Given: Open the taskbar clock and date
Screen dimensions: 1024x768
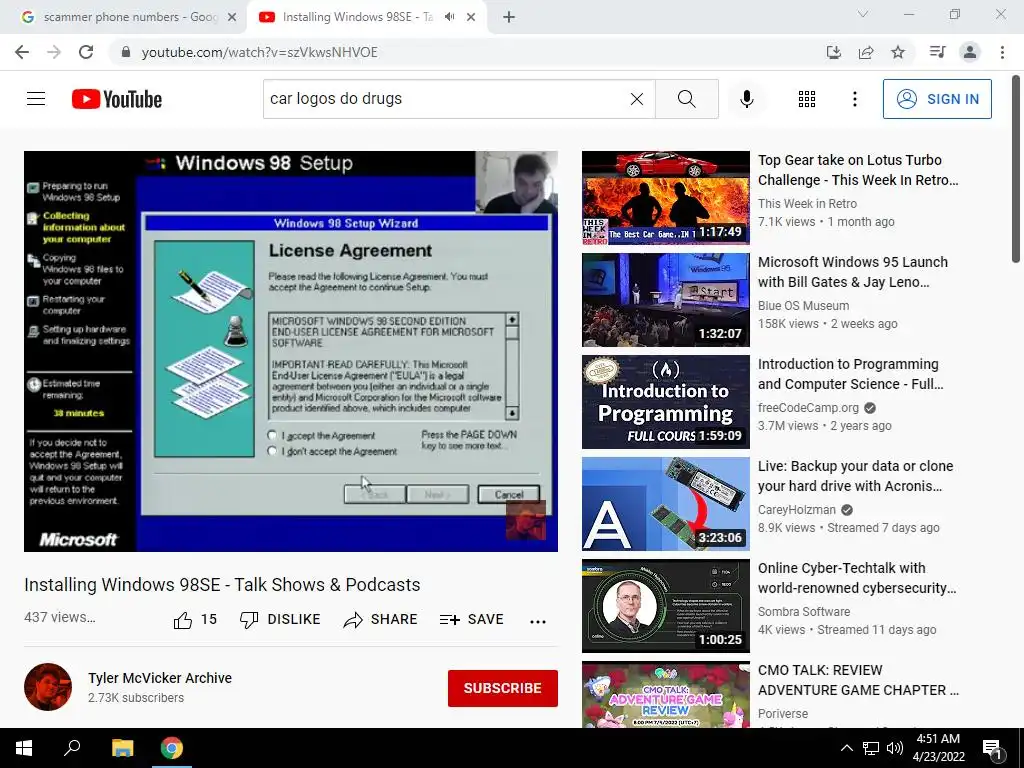Looking at the screenshot, I should click(x=938, y=748).
